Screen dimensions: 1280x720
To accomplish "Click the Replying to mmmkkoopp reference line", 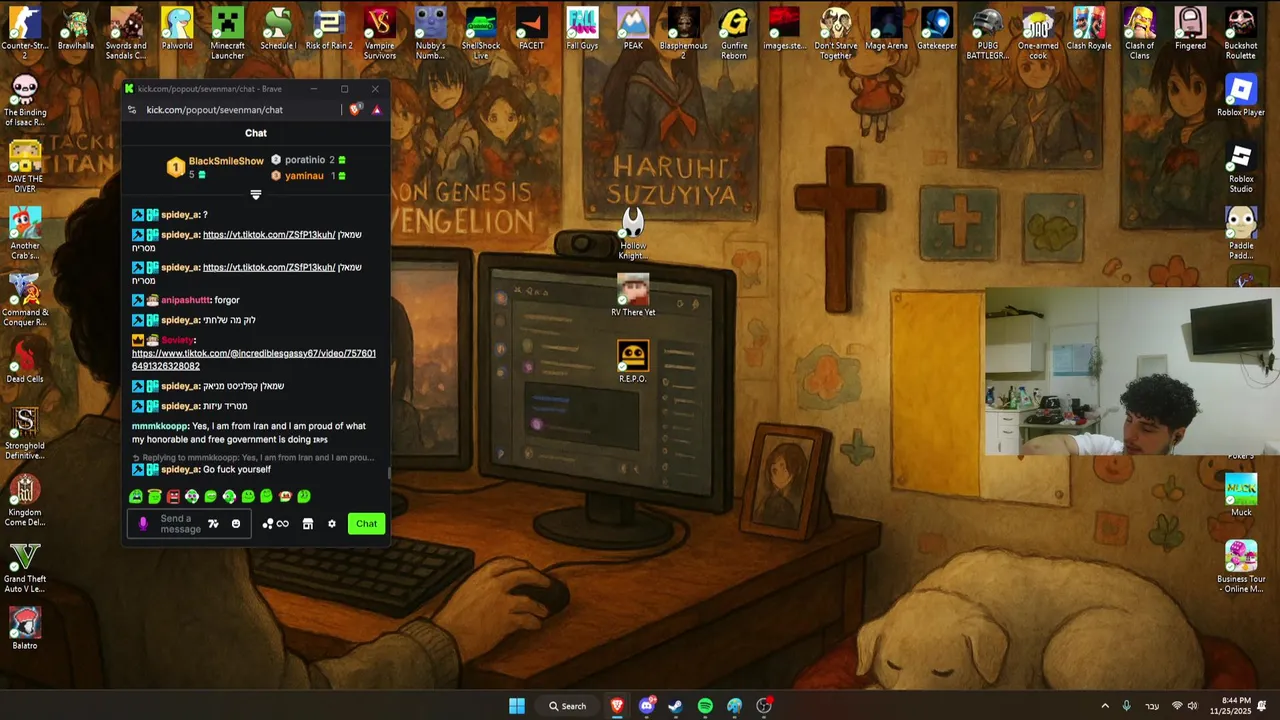I will [x=254, y=458].
